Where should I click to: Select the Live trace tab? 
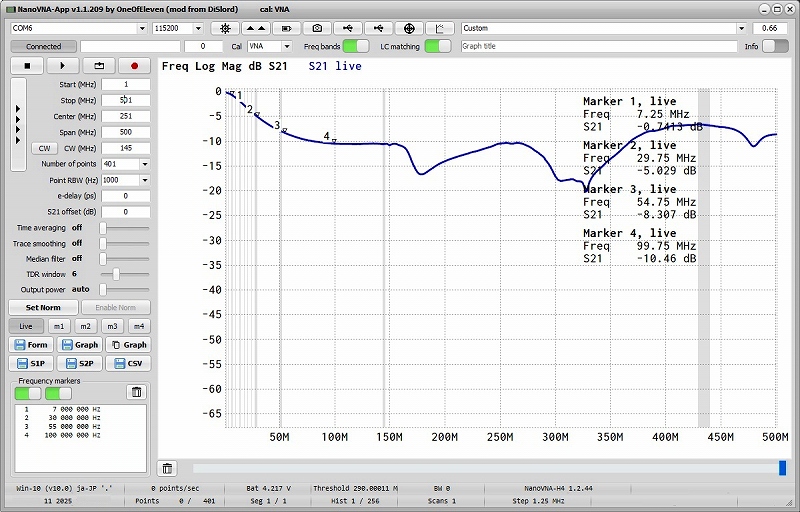(26, 326)
